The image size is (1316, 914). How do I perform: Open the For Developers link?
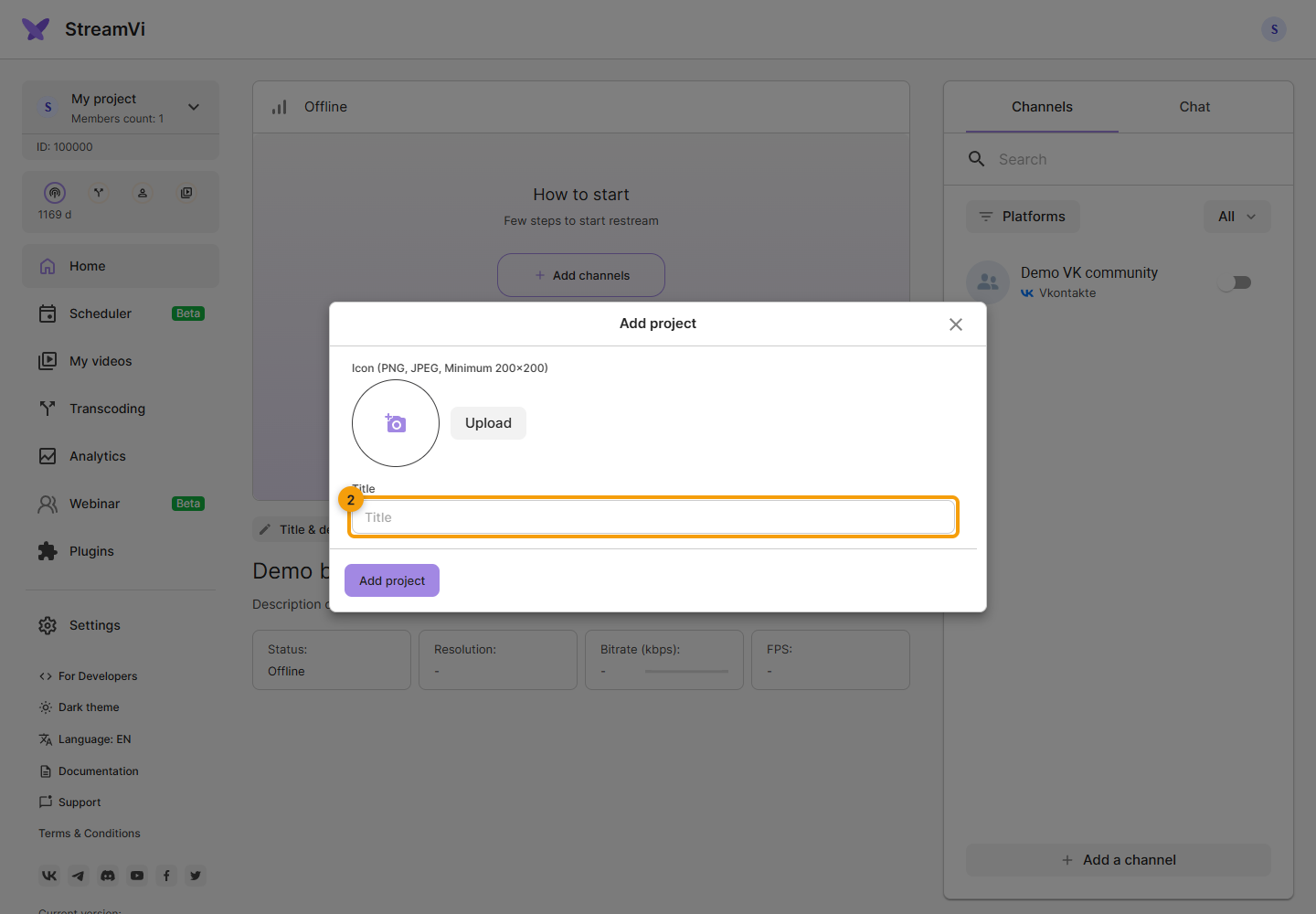[88, 676]
